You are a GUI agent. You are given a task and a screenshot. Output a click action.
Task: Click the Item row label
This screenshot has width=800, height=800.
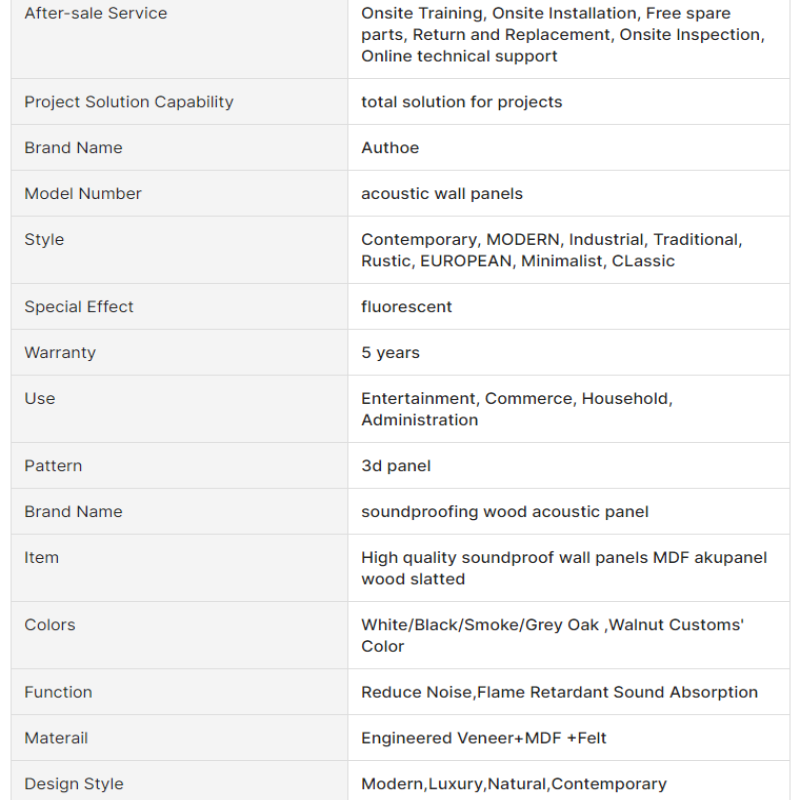click(42, 558)
